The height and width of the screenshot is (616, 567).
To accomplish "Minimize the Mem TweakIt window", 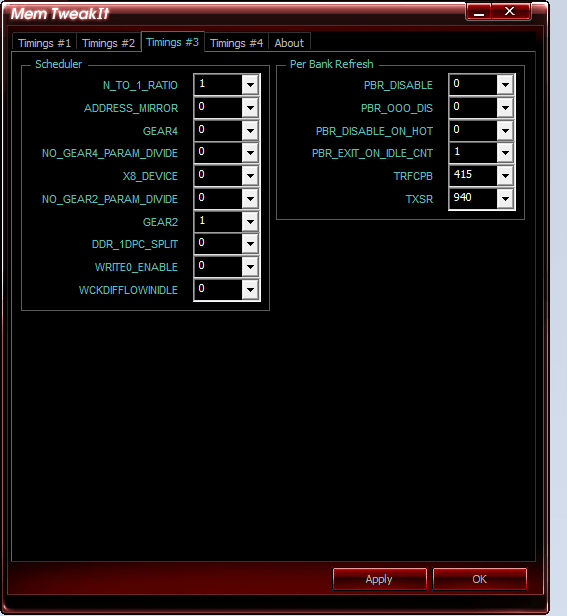I will (479, 12).
